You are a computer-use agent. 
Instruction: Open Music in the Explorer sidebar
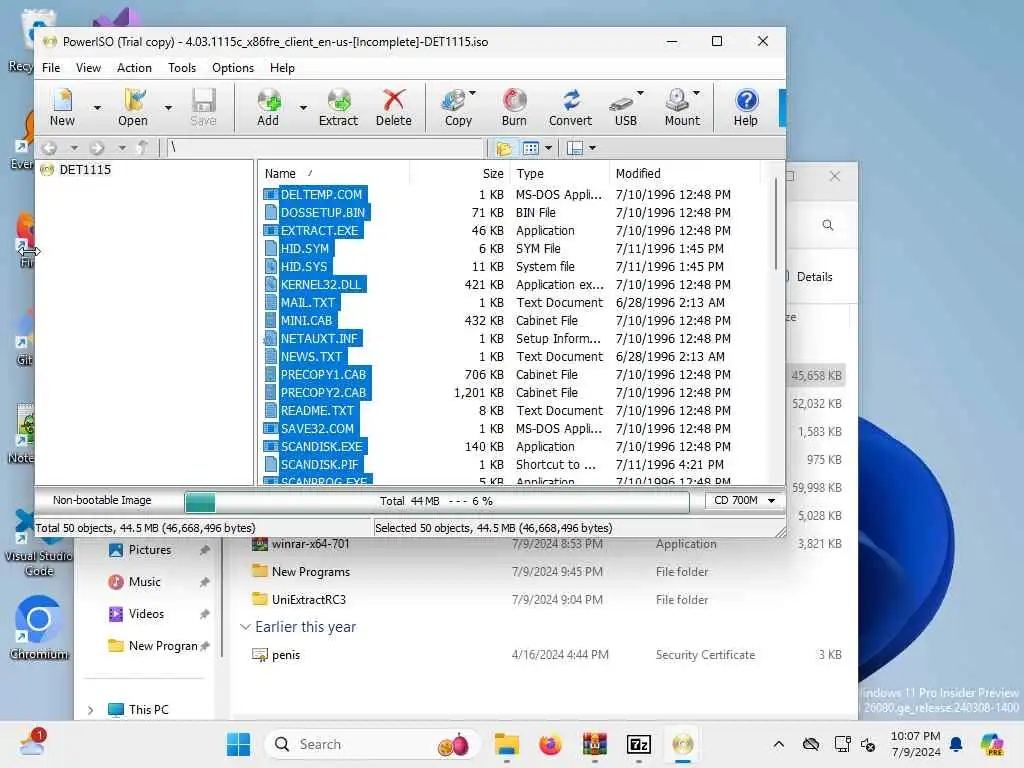click(x=144, y=582)
